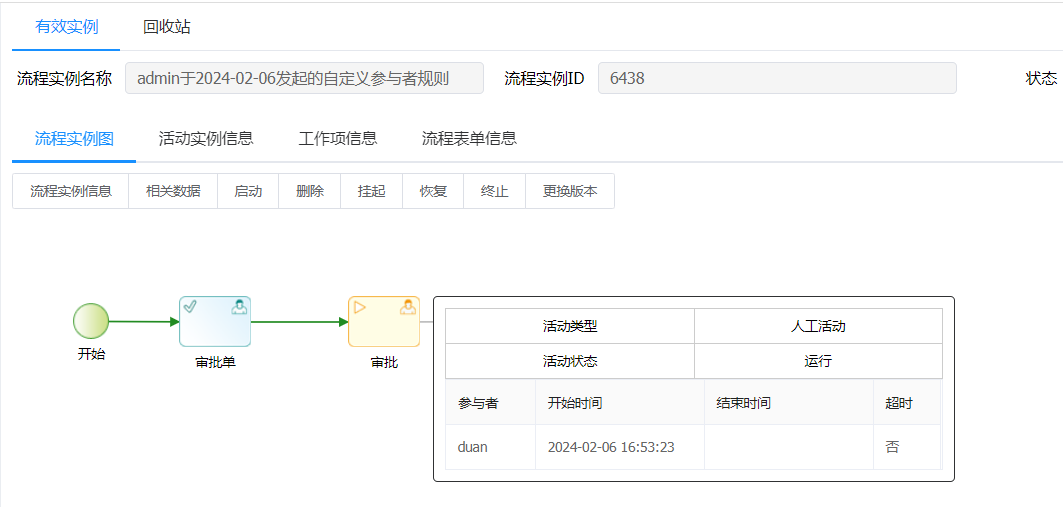This screenshot has width=1063, height=507.
Task: Click the 流程实例ID field showing 6438
Action: 776,78
